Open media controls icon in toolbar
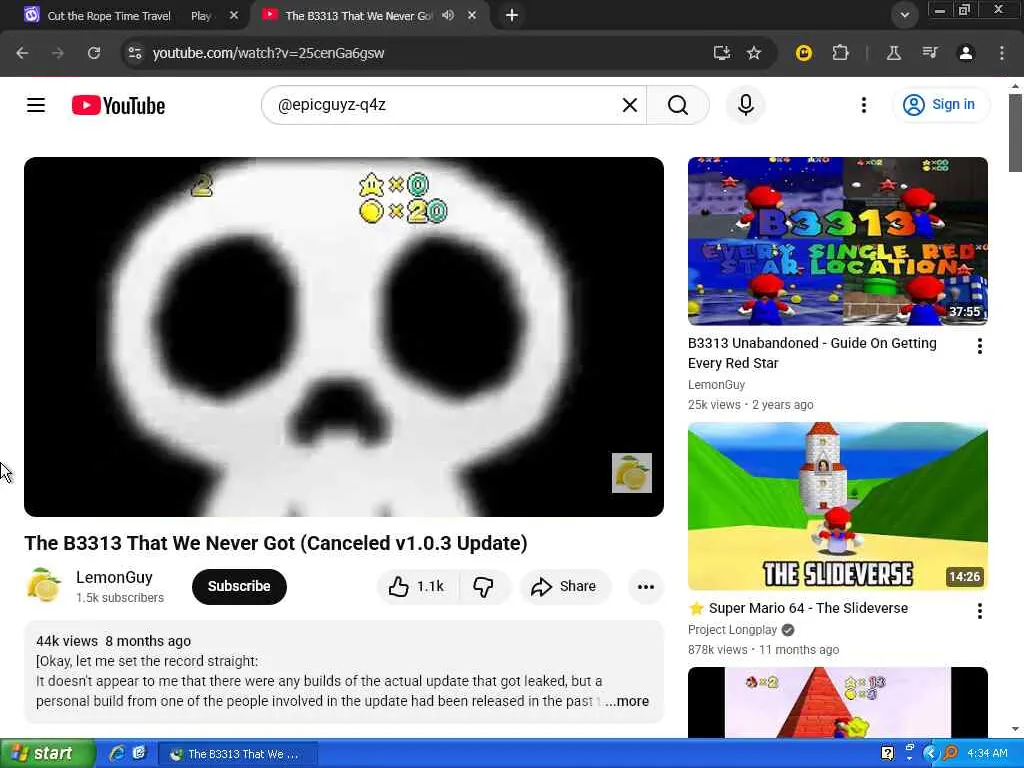Viewport: 1024px width, 768px height. (x=930, y=53)
